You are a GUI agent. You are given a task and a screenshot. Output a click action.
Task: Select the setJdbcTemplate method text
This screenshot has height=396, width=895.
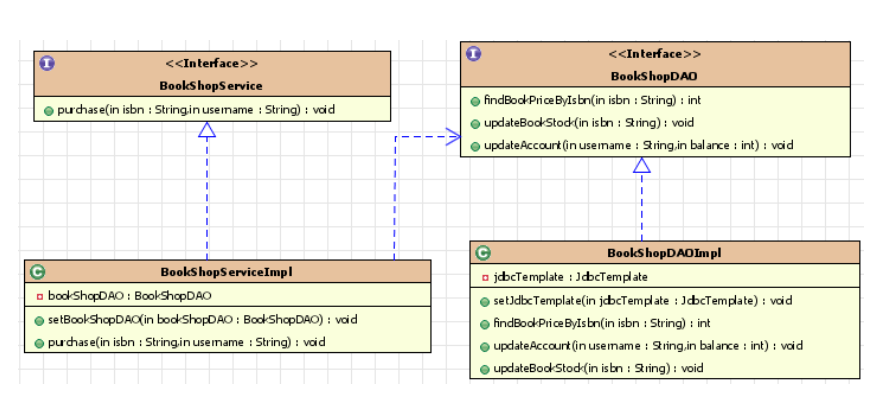642,301
